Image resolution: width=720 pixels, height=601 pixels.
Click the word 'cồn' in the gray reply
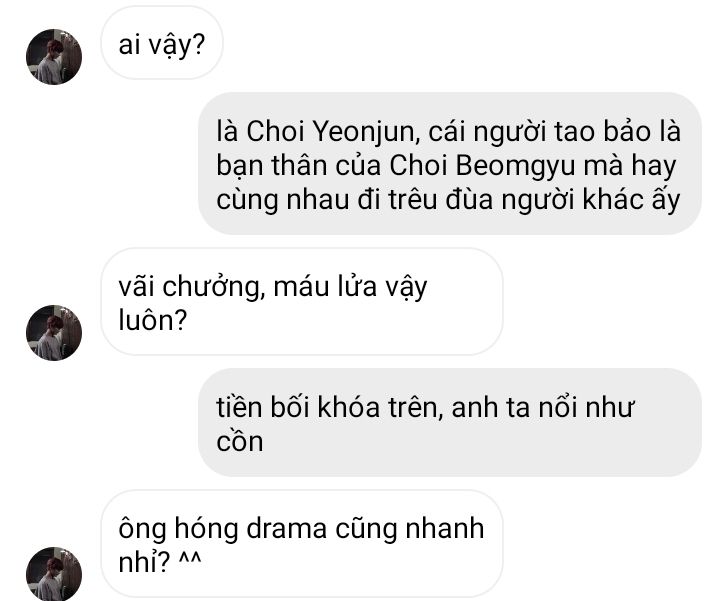coord(240,442)
